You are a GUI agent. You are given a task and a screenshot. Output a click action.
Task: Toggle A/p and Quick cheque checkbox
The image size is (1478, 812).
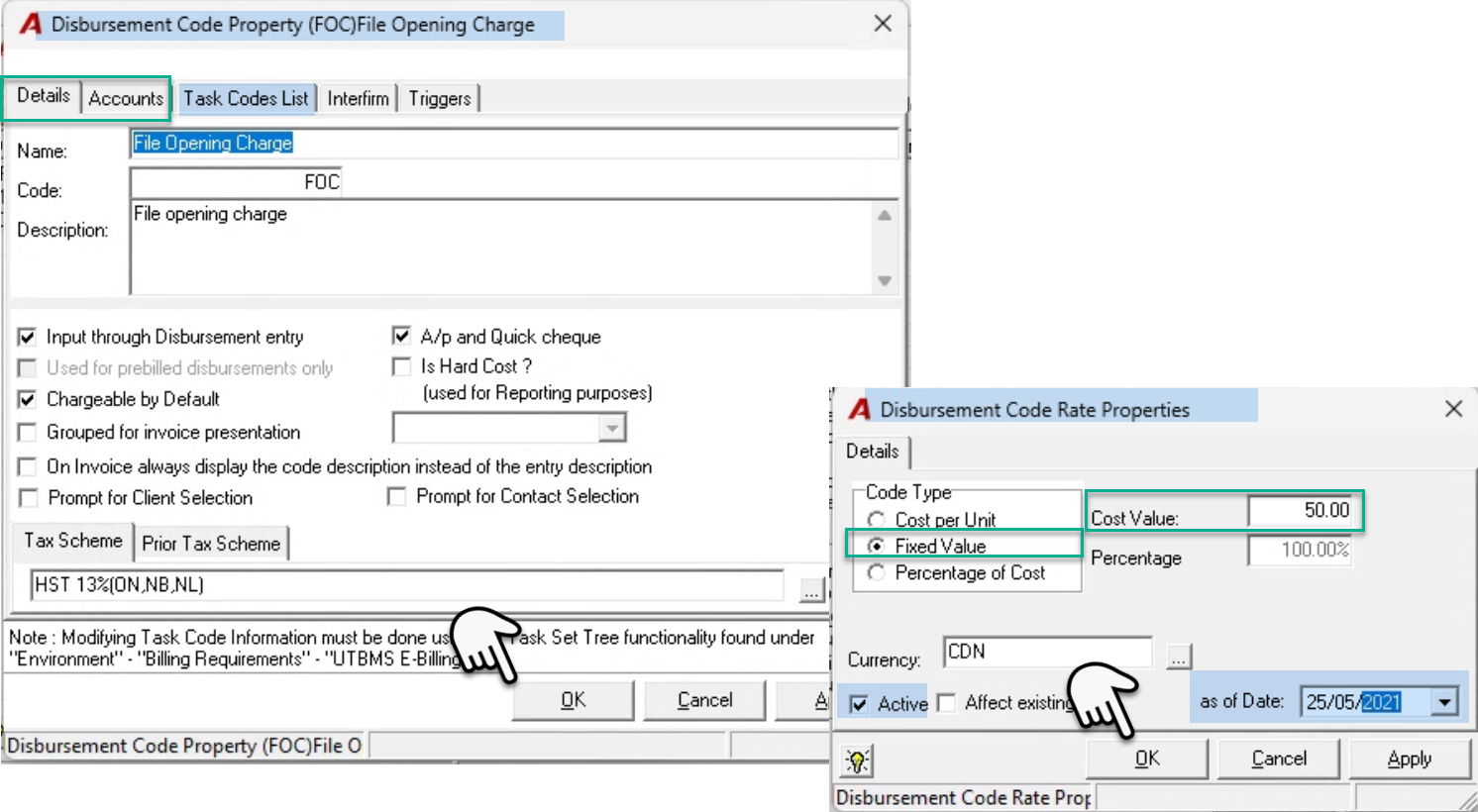coord(401,337)
